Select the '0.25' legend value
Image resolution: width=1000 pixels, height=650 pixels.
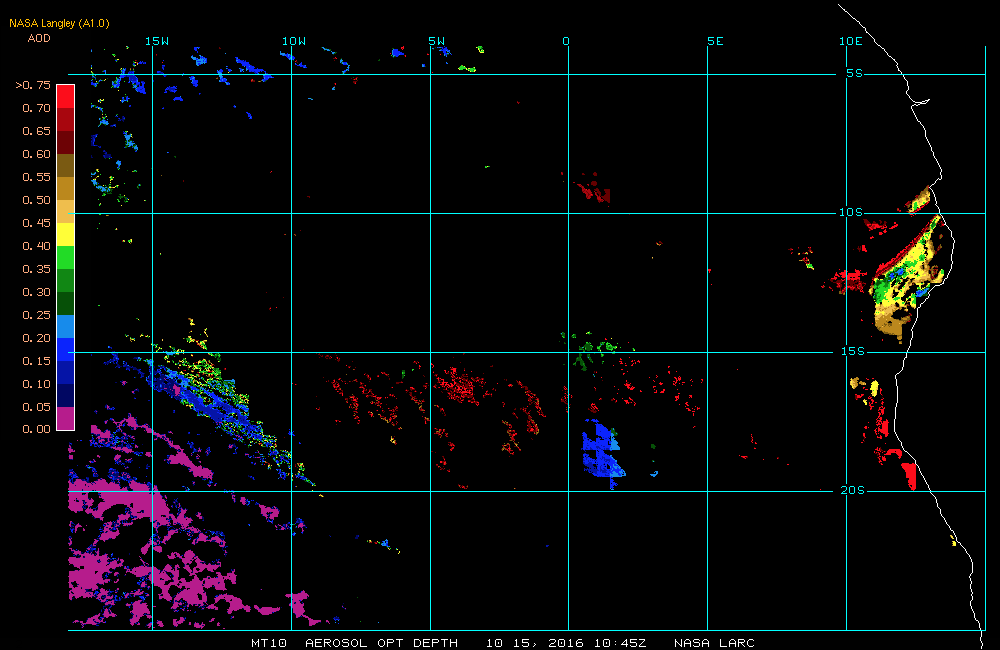(36, 315)
